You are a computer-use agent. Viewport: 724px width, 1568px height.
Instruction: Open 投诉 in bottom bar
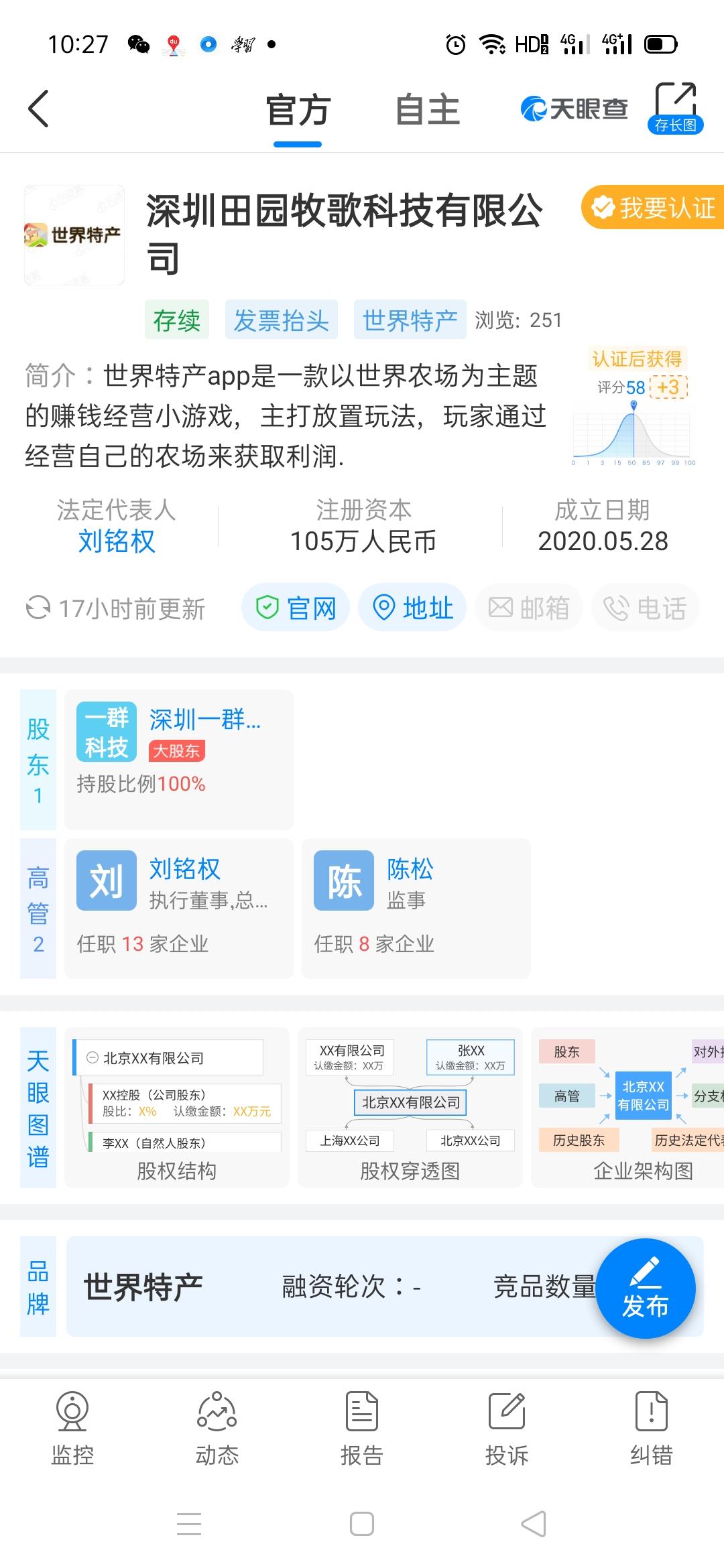pyautogui.click(x=507, y=1429)
